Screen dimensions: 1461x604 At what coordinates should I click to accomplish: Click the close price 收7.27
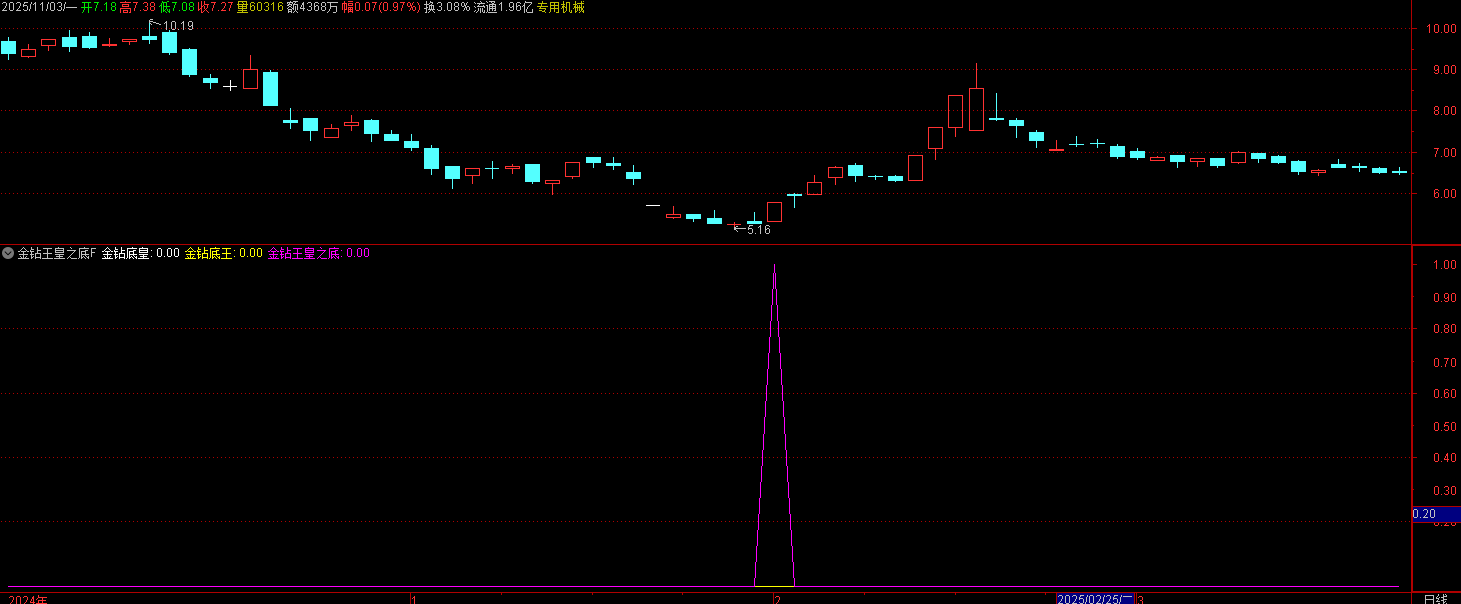[x=215, y=7]
